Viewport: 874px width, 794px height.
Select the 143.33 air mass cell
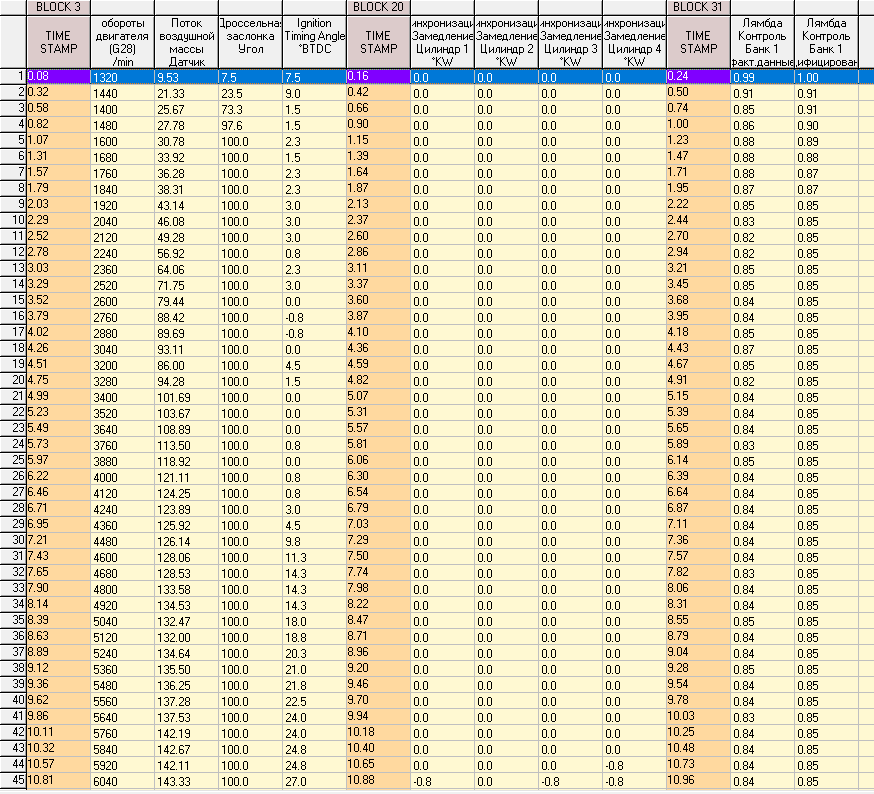186,780
